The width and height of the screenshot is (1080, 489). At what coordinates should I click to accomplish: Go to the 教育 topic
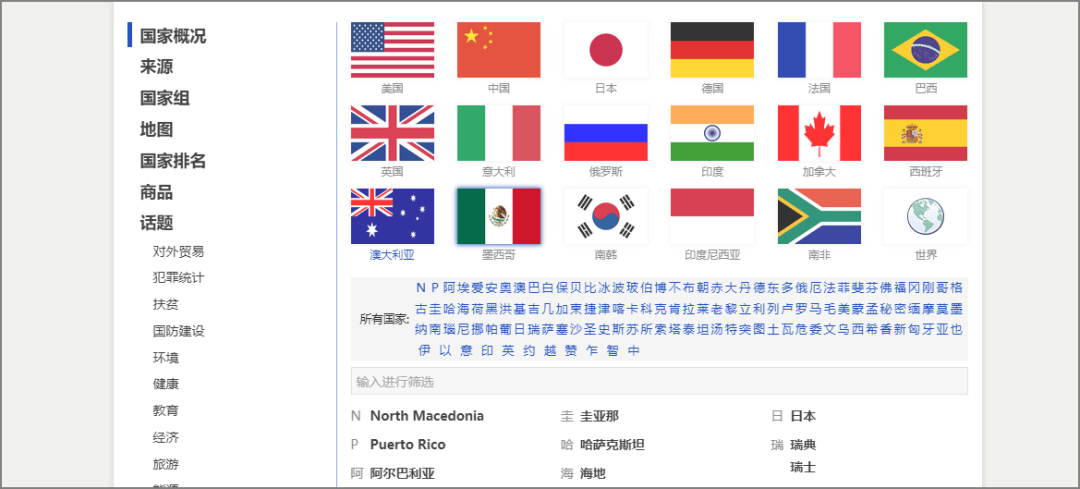point(165,411)
